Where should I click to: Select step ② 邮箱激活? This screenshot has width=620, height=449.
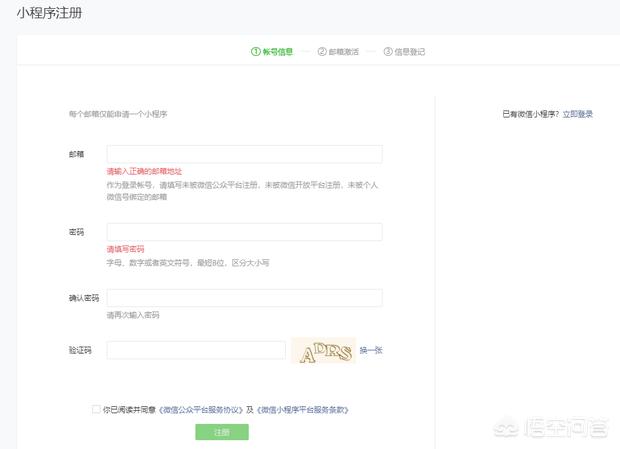(x=338, y=52)
